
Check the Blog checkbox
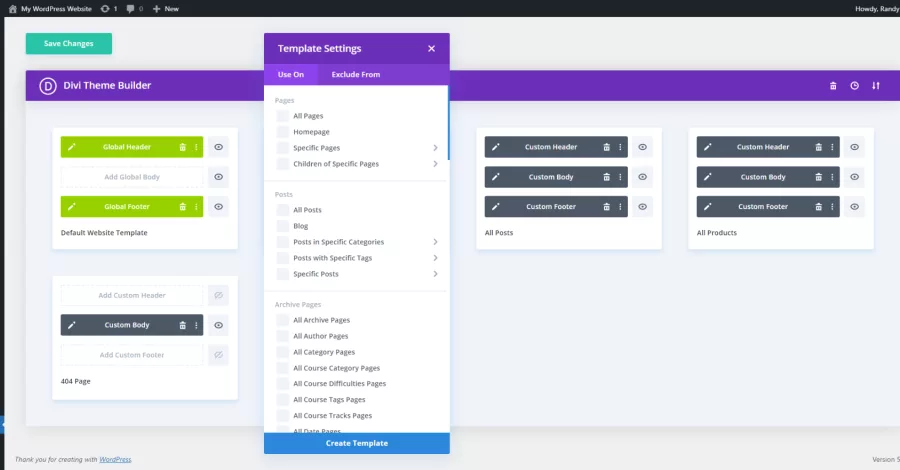tap(282, 226)
